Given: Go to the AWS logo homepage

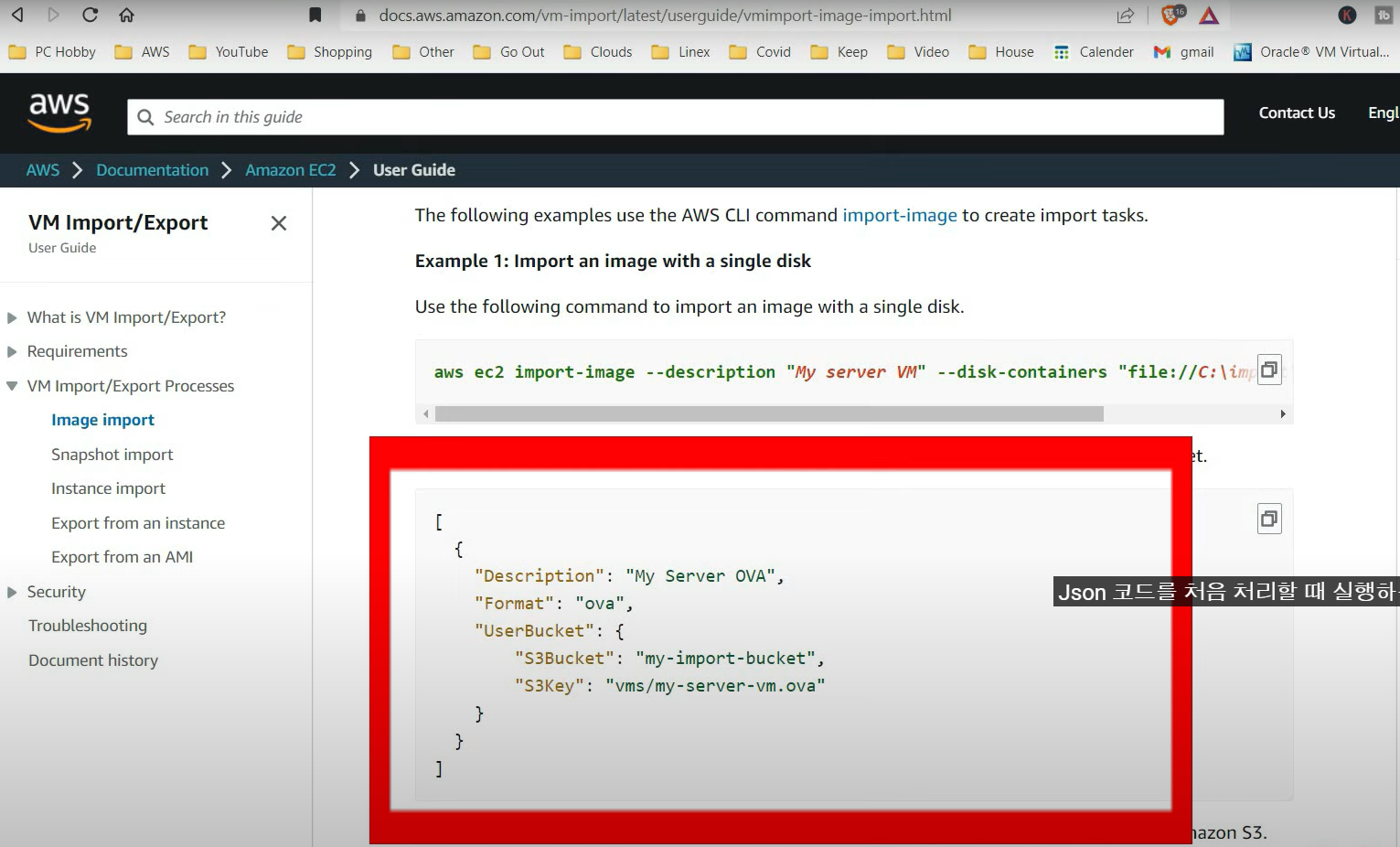Looking at the screenshot, I should click(x=59, y=113).
